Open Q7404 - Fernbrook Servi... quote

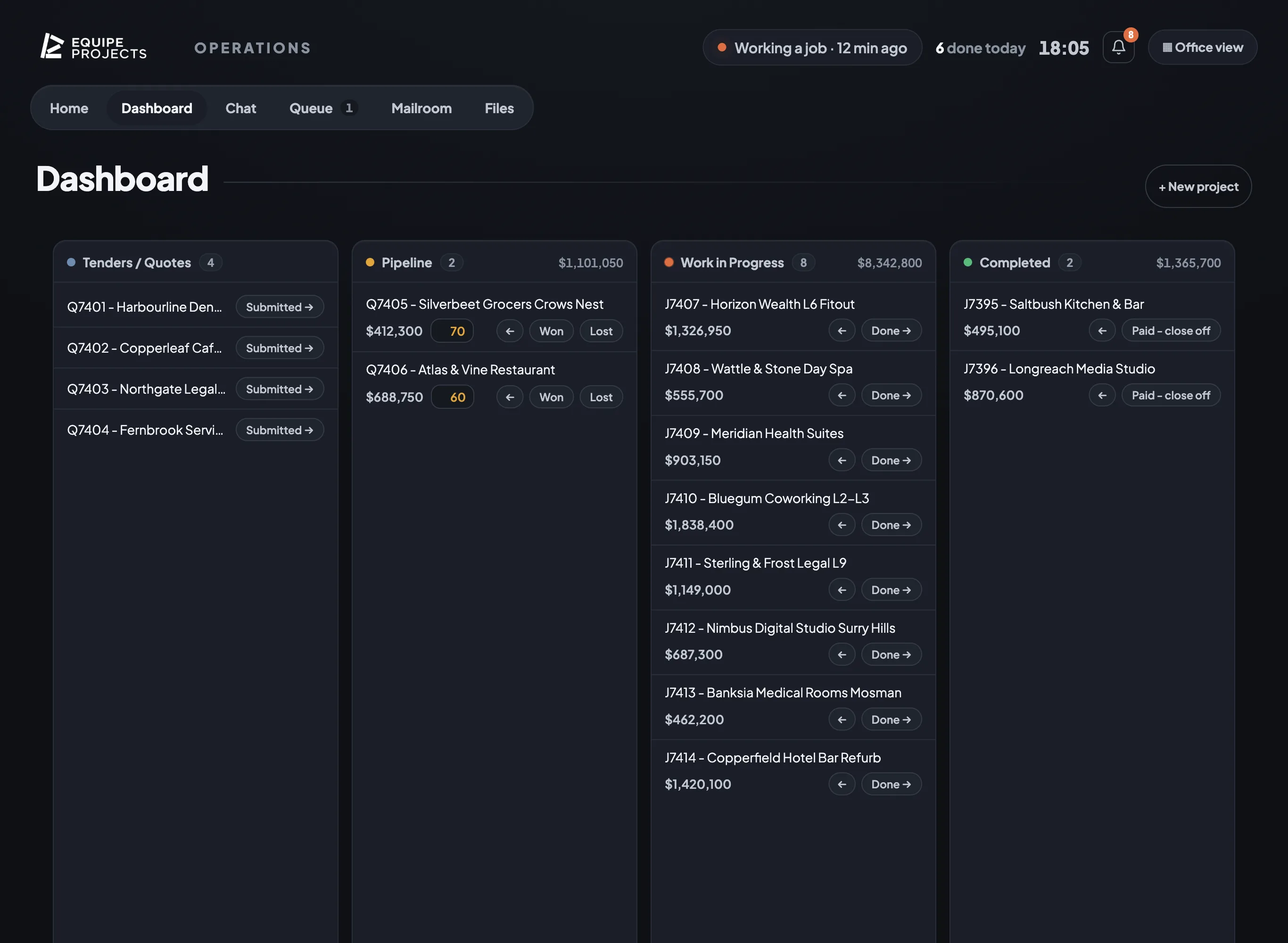coord(145,430)
